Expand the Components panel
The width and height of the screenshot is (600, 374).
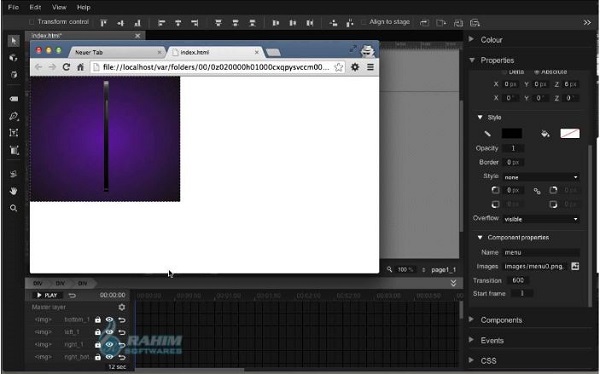(x=471, y=320)
